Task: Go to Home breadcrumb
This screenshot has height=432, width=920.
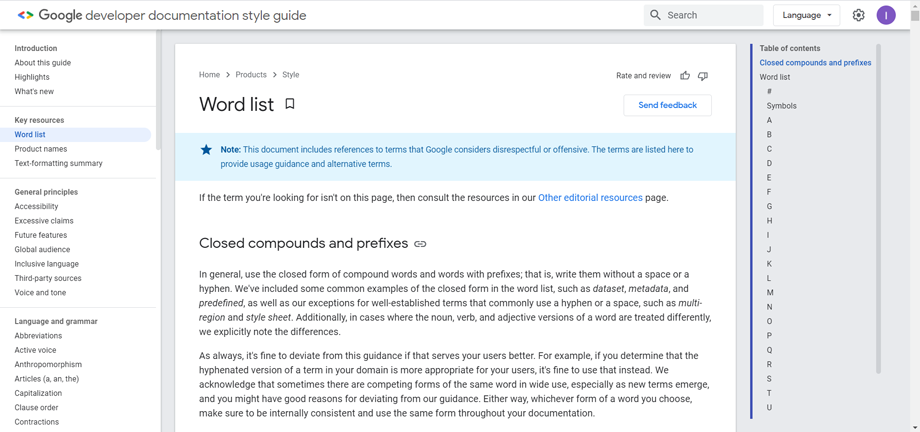Action: pyautogui.click(x=209, y=75)
